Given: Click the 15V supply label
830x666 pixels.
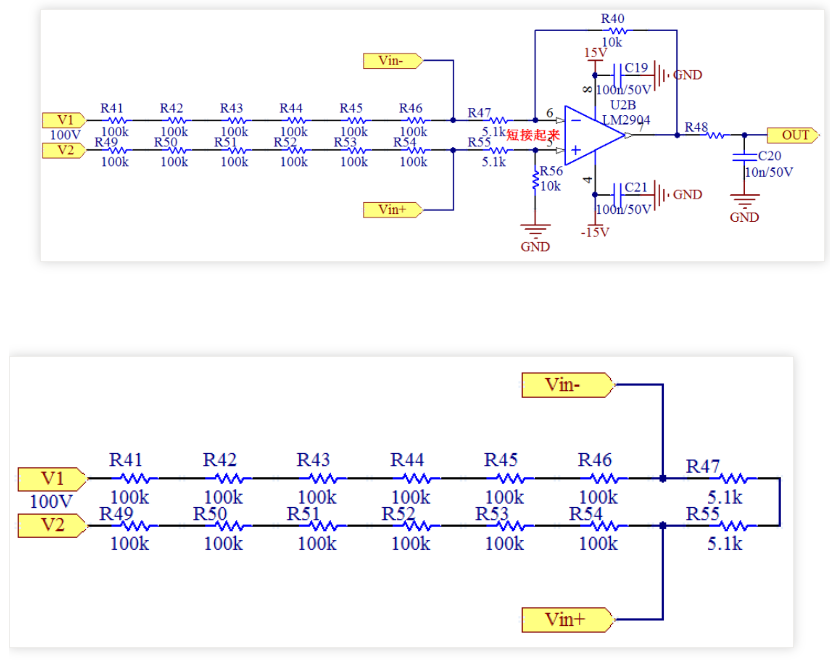Looking at the screenshot, I should [x=596, y=53].
